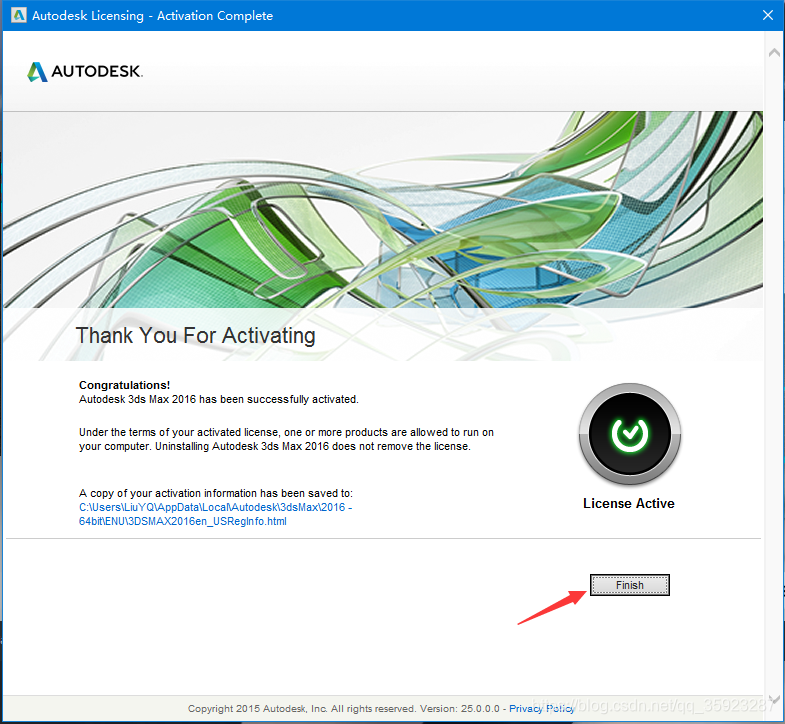785x724 pixels.
Task: Click the green License Active checkmark icon
Action: tap(629, 433)
